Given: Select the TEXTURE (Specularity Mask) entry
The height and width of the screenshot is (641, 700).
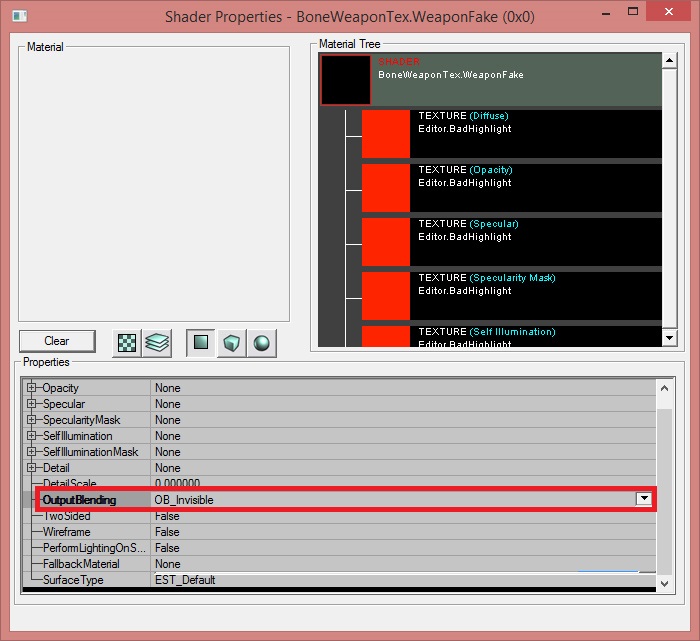Looking at the screenshot, I should pyautogui.click(x=536, y=296).
